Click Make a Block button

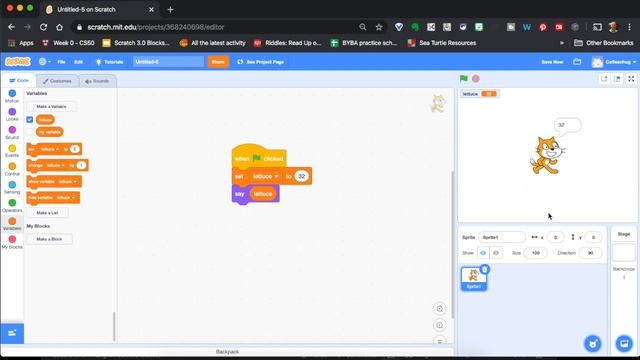(49, 239)
